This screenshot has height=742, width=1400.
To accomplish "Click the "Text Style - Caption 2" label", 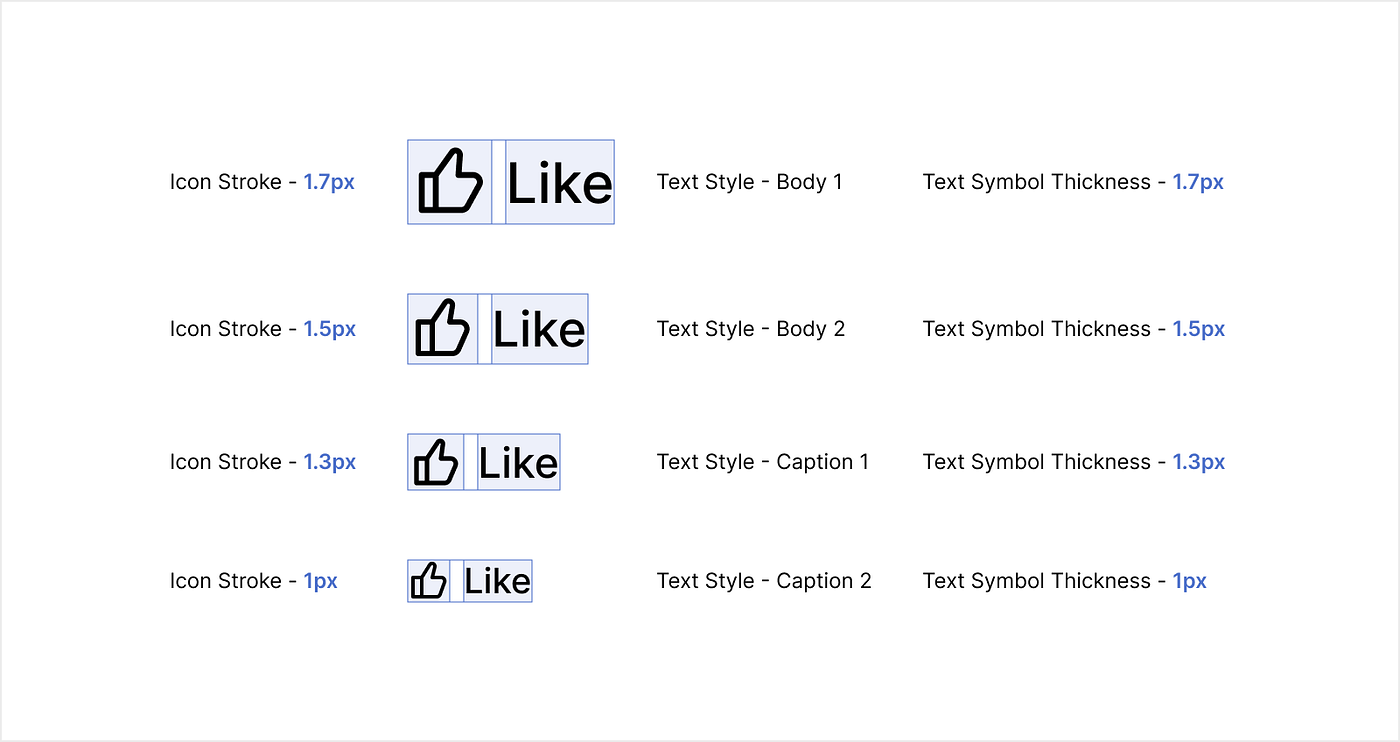I will (764, 581).
